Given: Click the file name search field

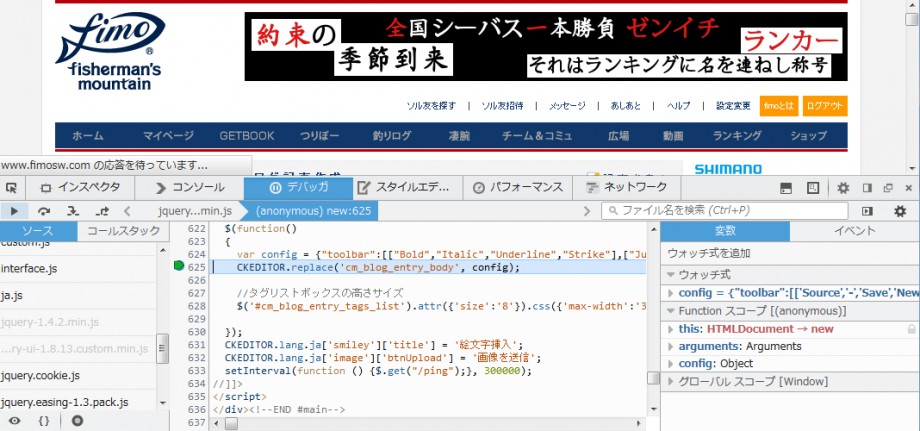Looking at the screenshot, I should (725, 211).
